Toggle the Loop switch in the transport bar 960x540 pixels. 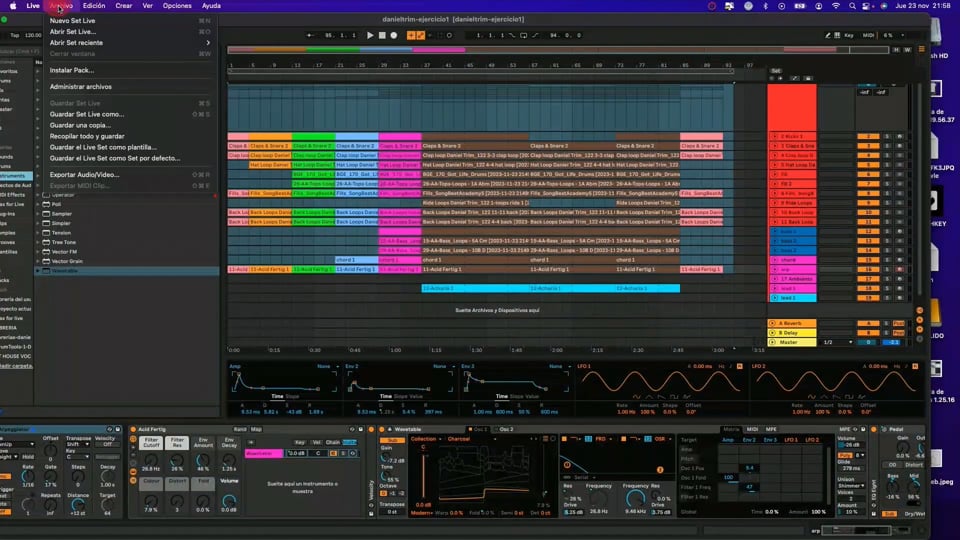click(x=523, y=36)
